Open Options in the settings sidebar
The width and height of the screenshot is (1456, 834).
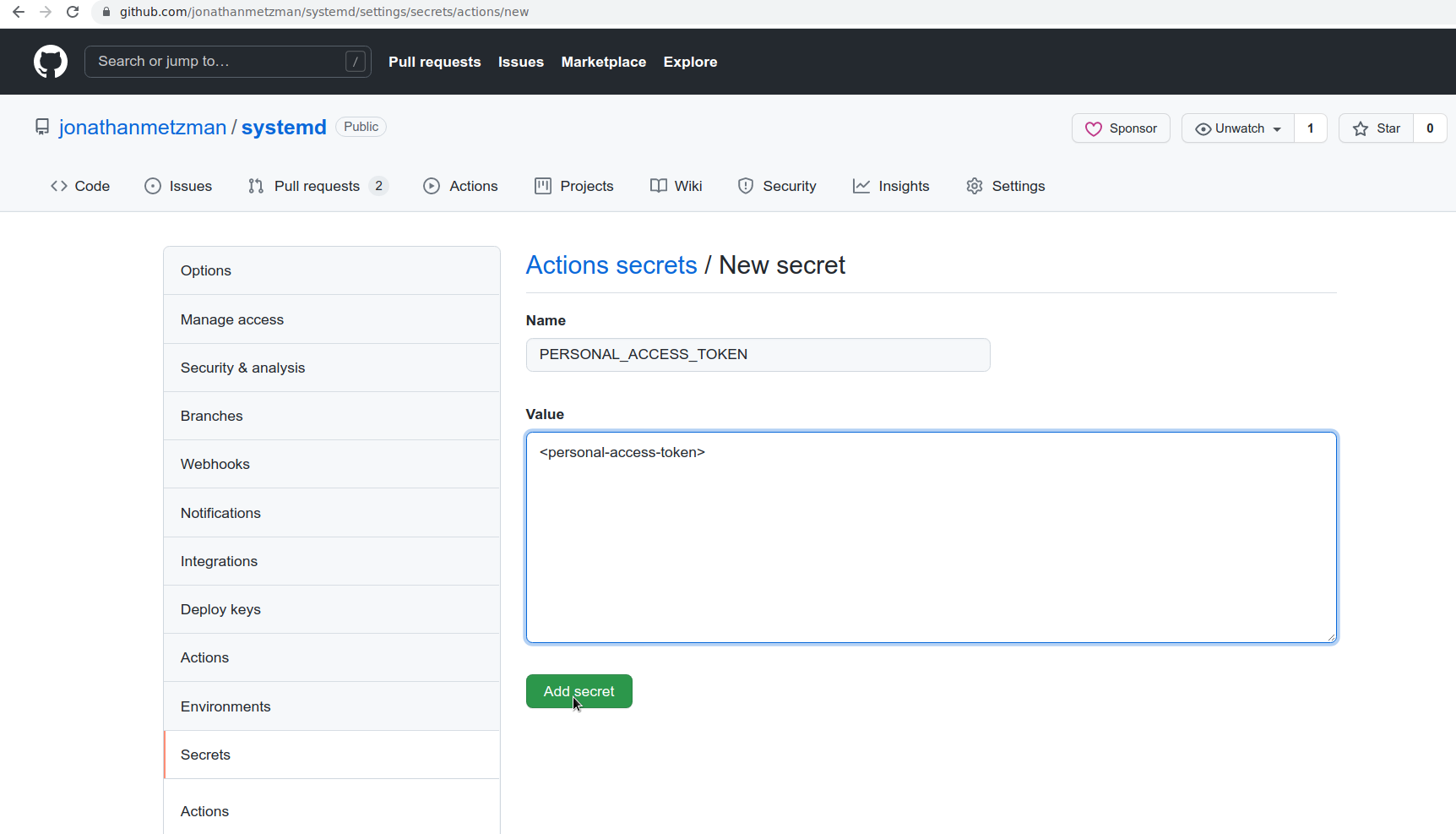pos(332,270)
